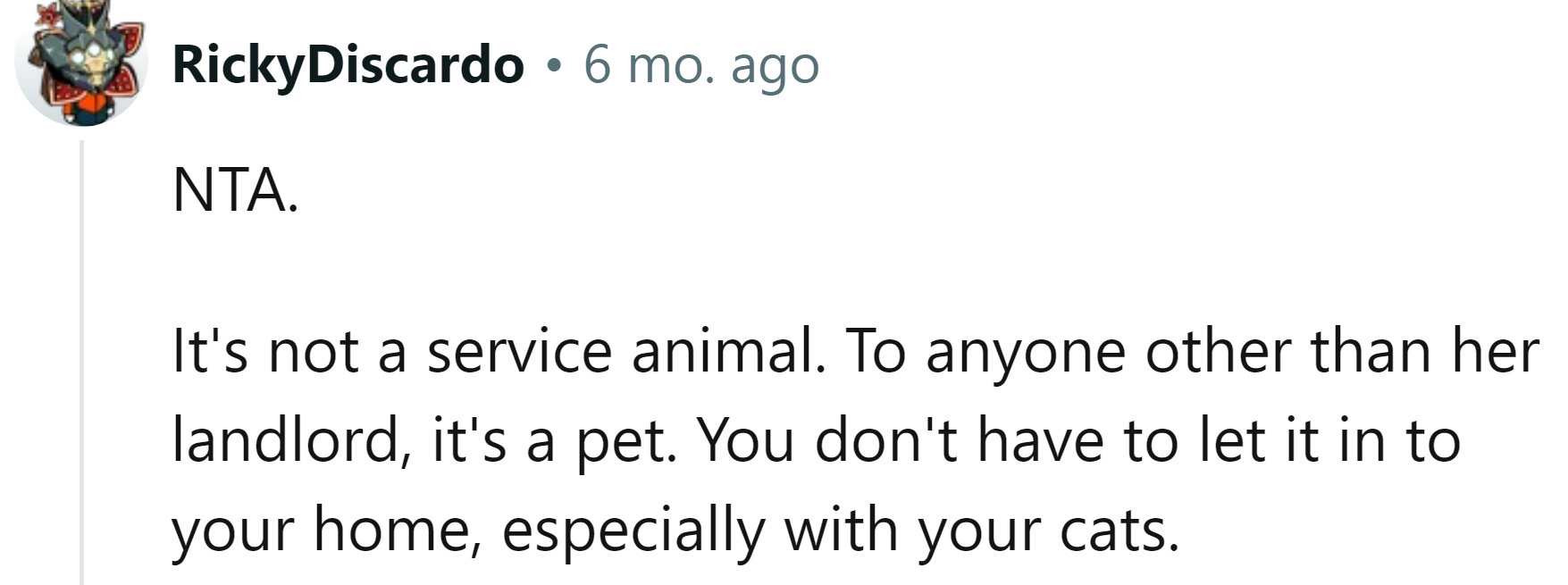Open the "6 mo. ago" comment permalink
This screenshot has height=585, width=1568.
coord(701,66)
